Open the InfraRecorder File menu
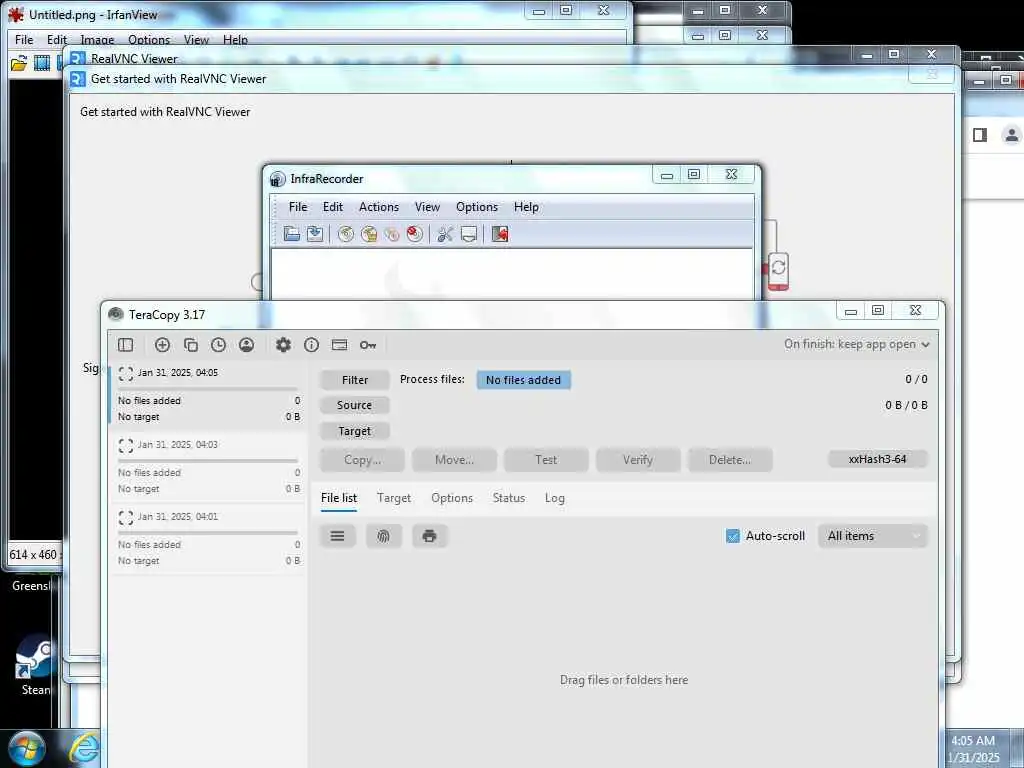Screen dimensions: 1024x768 coord(298,207)
